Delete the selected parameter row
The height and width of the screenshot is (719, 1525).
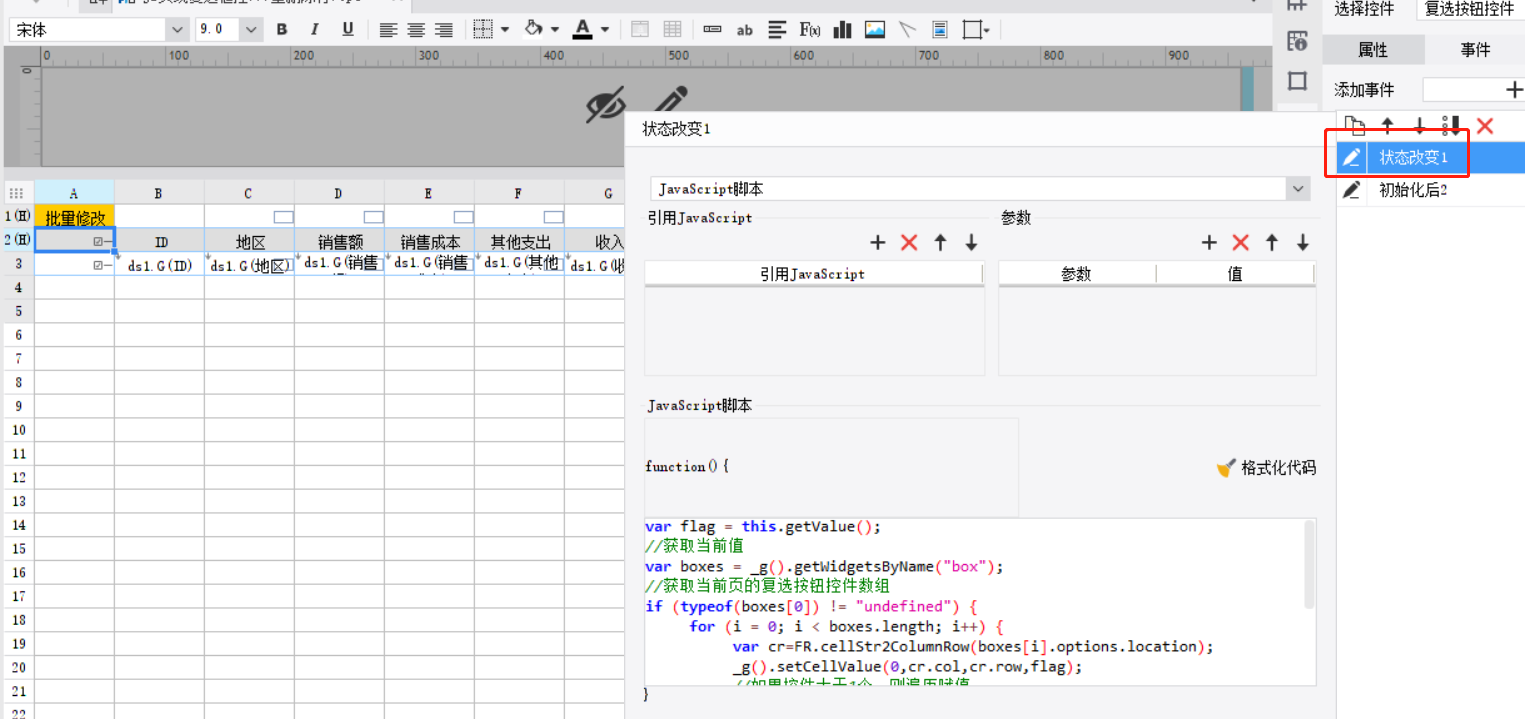[1241, 242]
